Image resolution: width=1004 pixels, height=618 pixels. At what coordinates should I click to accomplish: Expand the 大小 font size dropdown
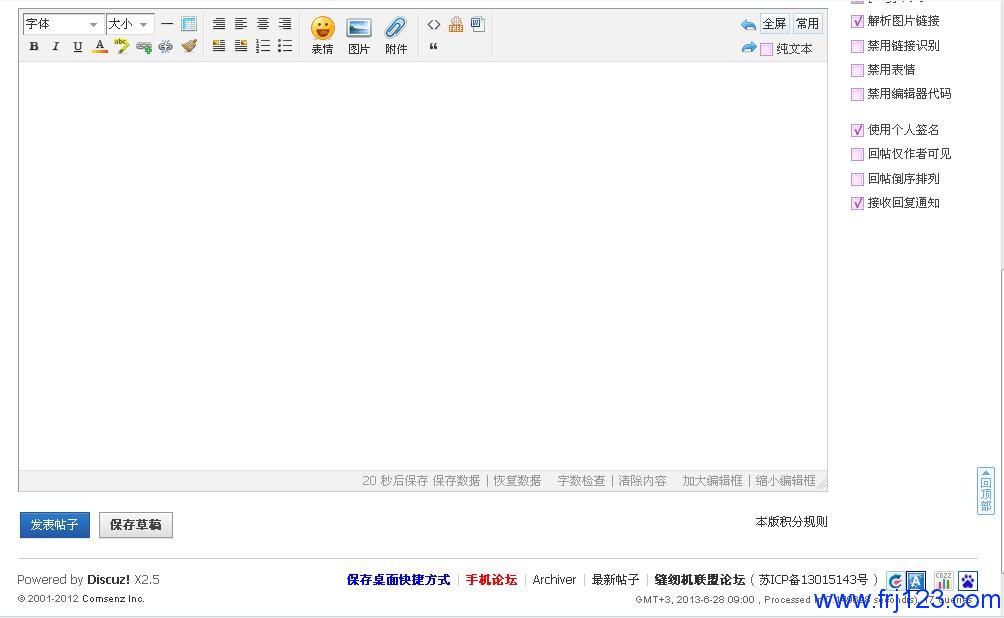pyautogui.click(x=129, y=24)
